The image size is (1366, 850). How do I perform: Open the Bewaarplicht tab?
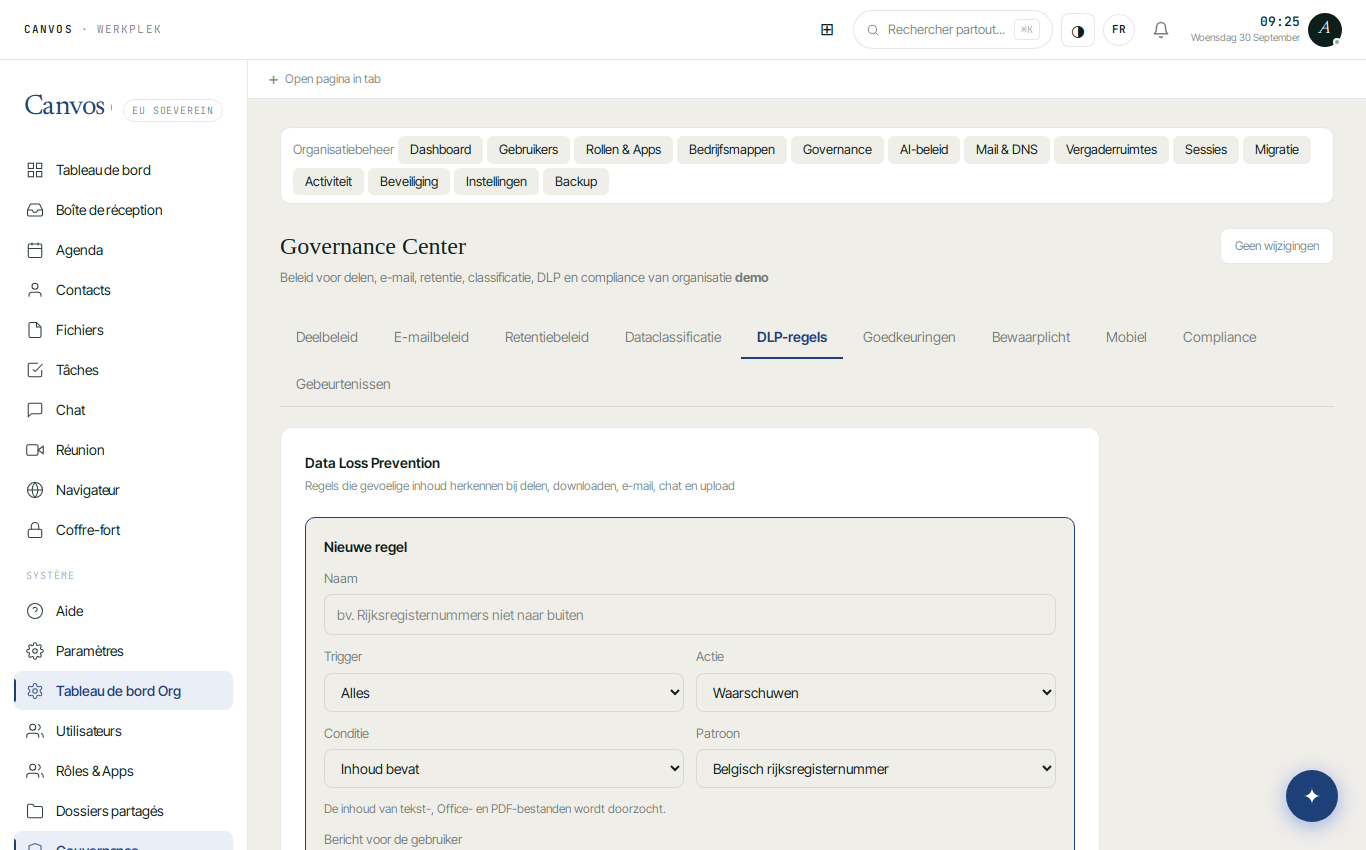click(x=1031, y=337)
